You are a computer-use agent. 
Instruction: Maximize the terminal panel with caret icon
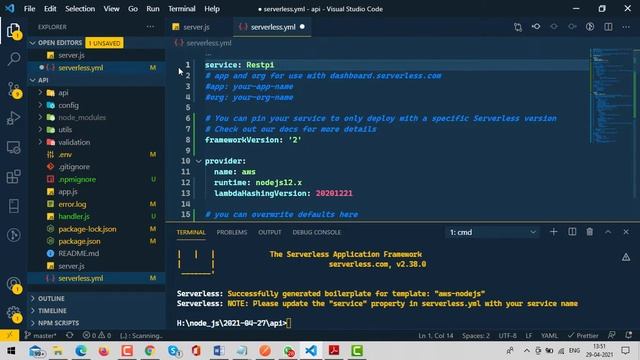click(x=608, y=232)
